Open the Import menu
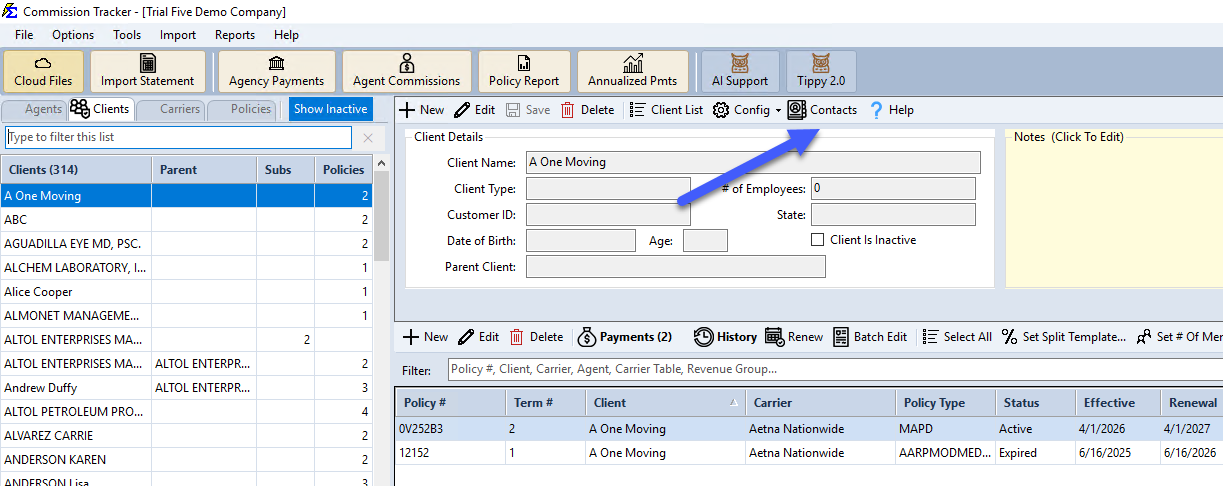 178,35
